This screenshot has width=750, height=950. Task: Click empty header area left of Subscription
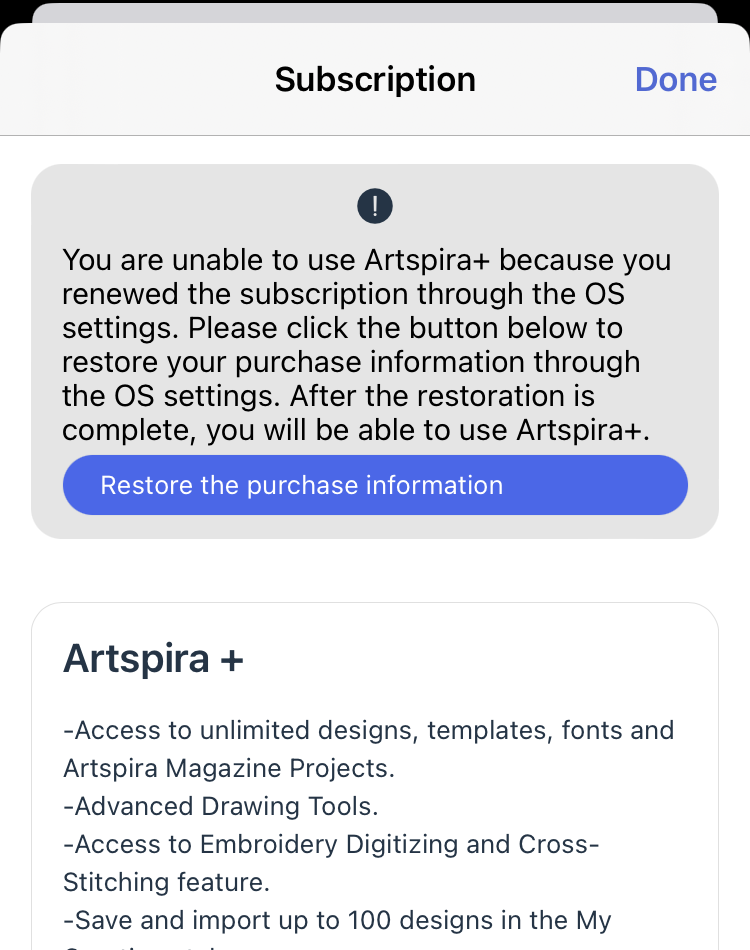coord(130,80)
